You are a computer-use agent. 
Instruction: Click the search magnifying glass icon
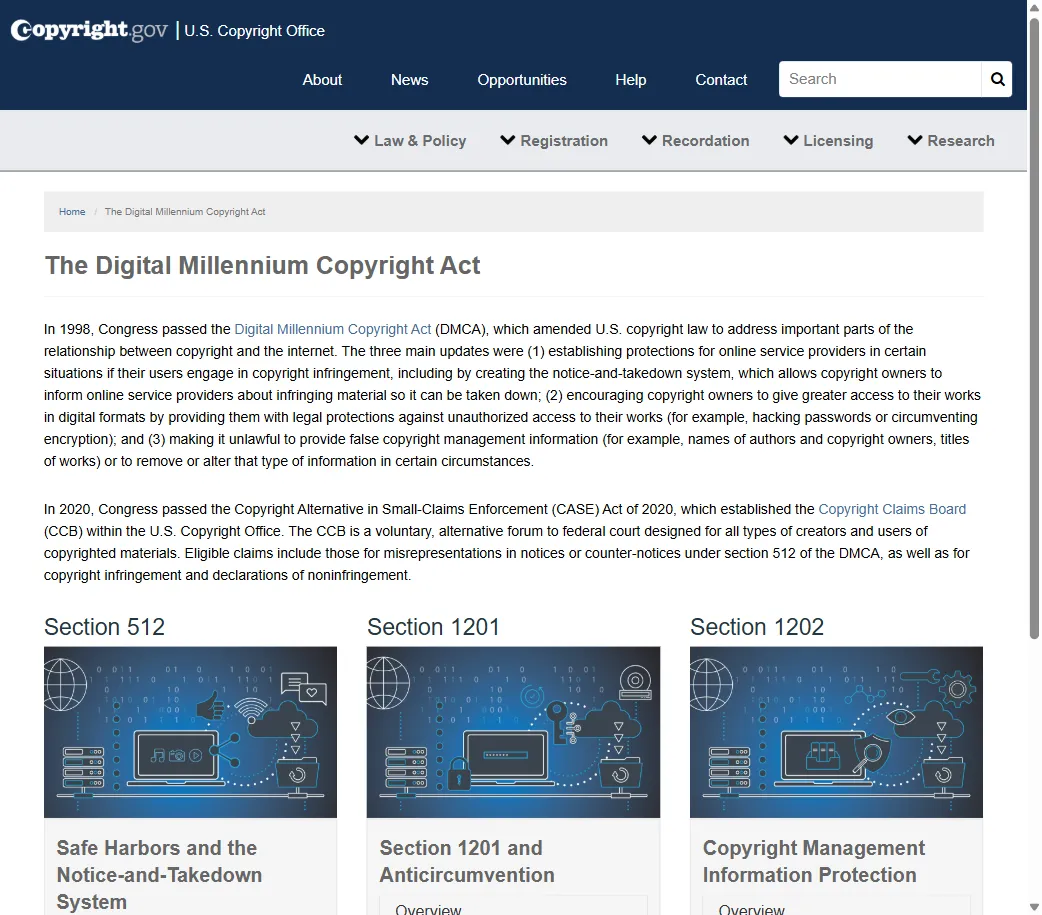point(996,79)
